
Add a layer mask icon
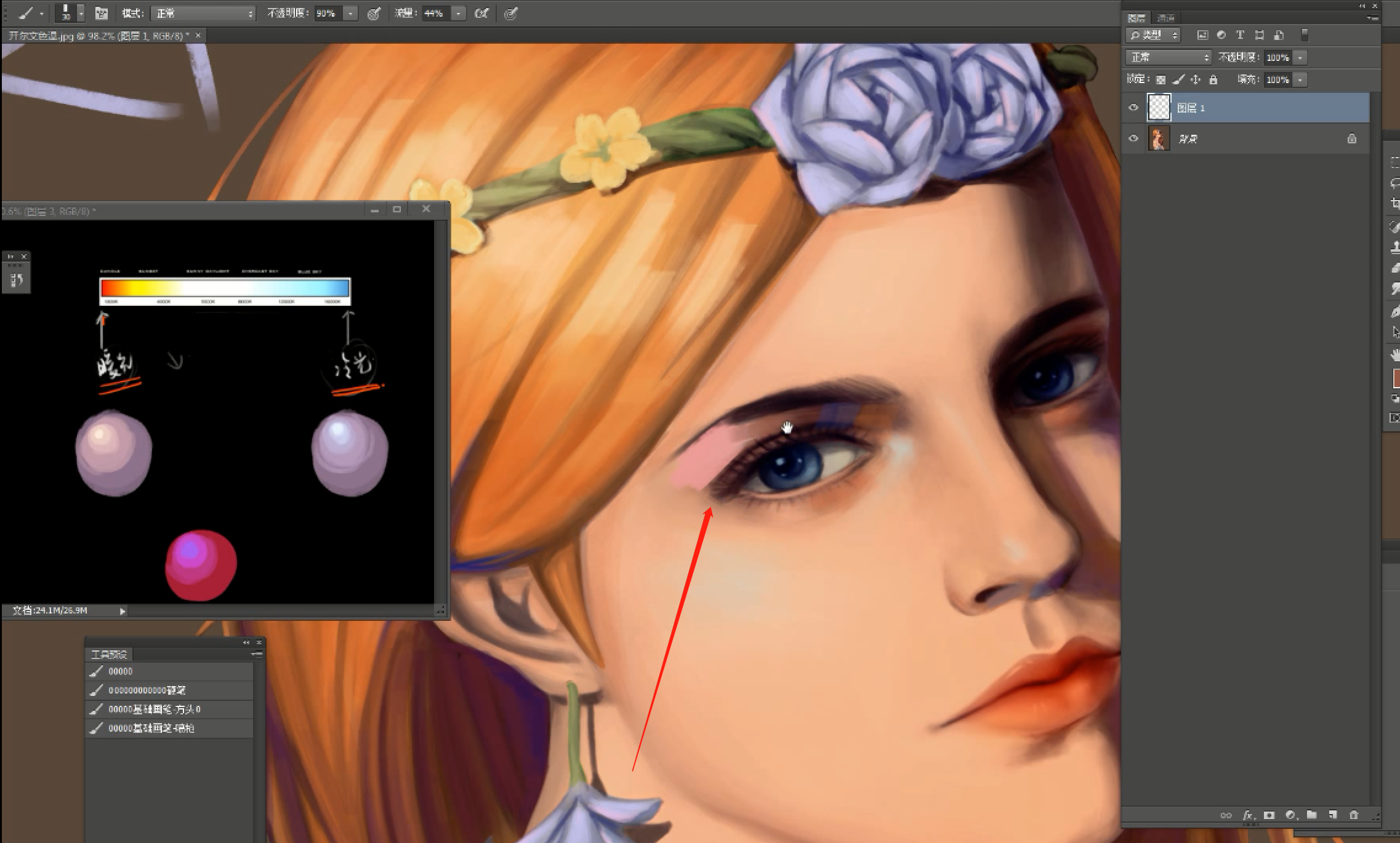click(x=1269, y=815)
